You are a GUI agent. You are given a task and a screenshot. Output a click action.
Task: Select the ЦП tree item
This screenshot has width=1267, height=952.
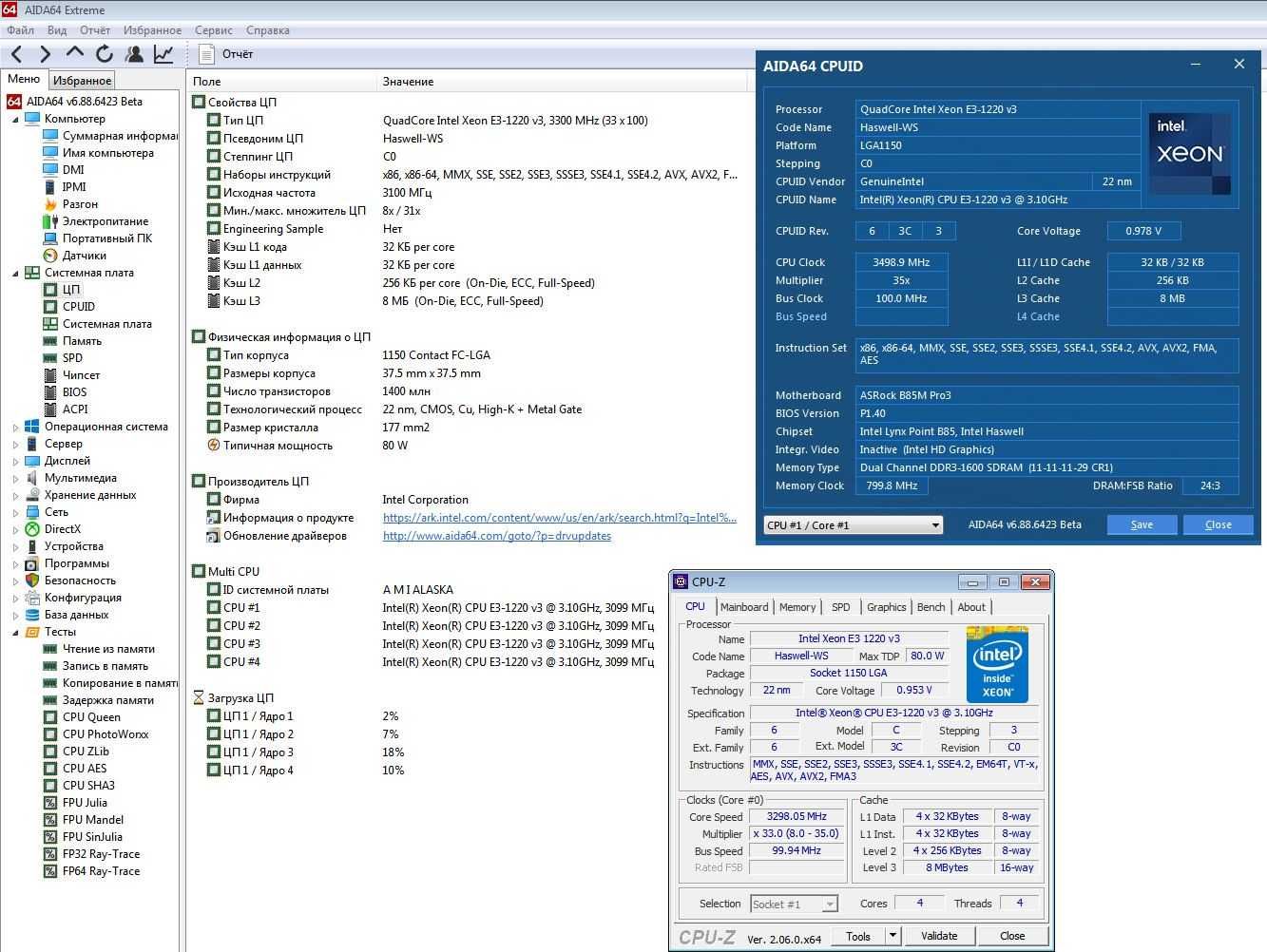point(71,290)
